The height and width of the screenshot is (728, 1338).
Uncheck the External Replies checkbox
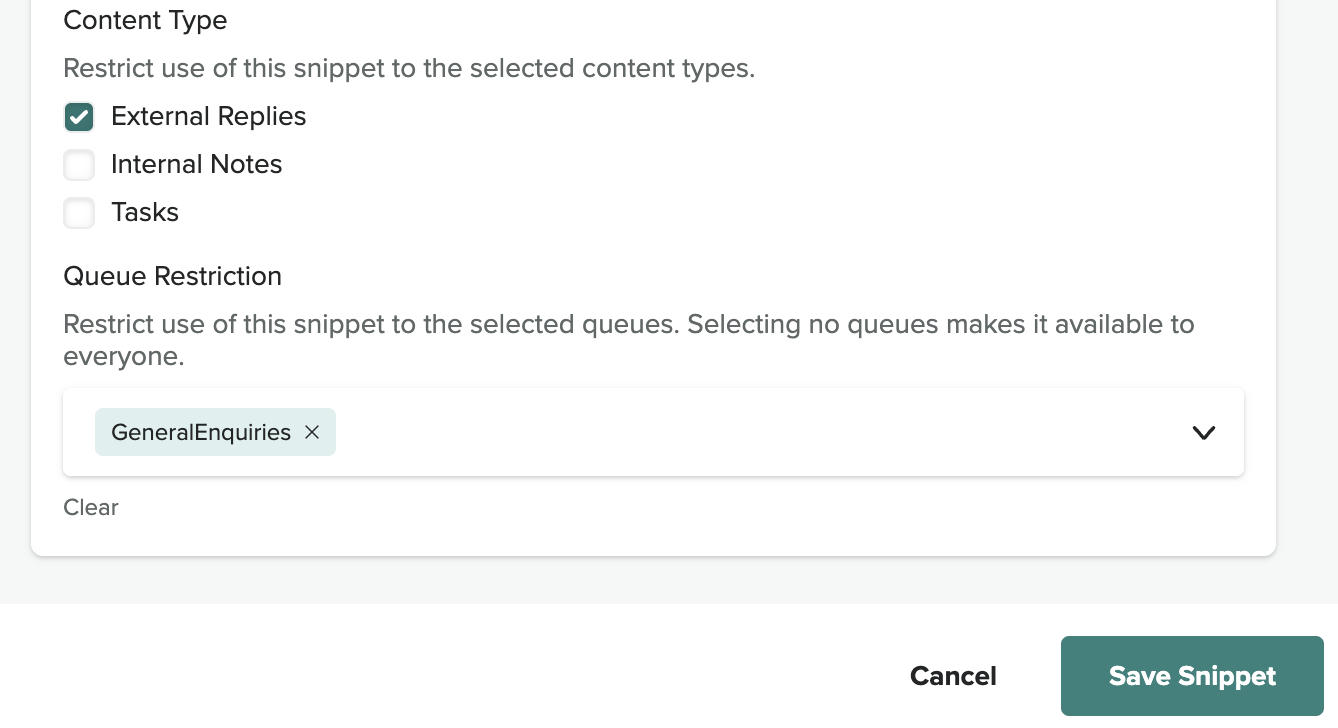tap(79, 117)
